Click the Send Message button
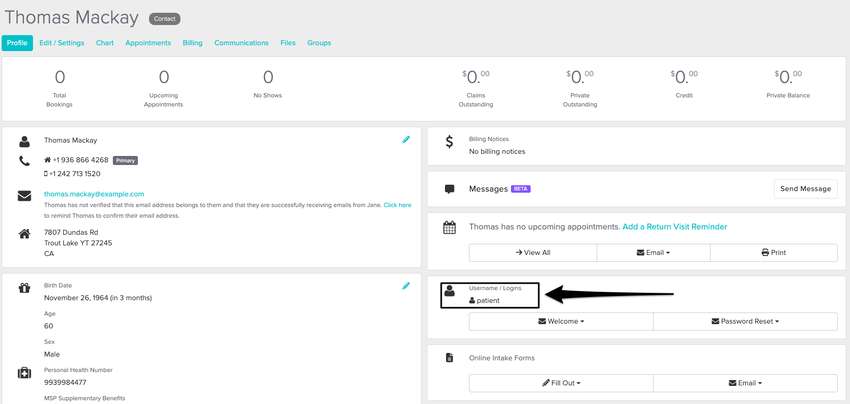Image resolution: width=850 pixels, height=404 pixels. tap(805, 189)
